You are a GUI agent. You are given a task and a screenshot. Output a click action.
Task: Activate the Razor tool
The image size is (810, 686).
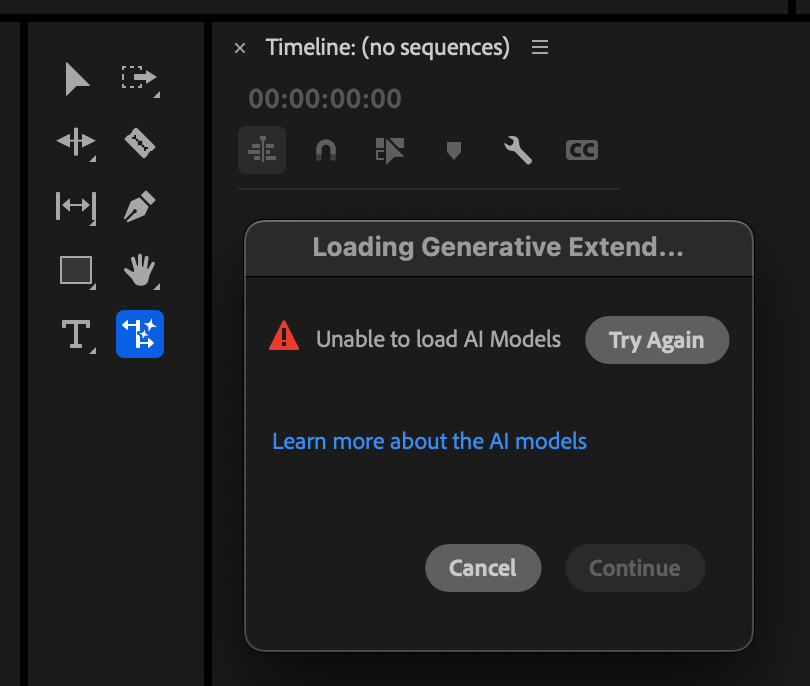tap(139, 142)
